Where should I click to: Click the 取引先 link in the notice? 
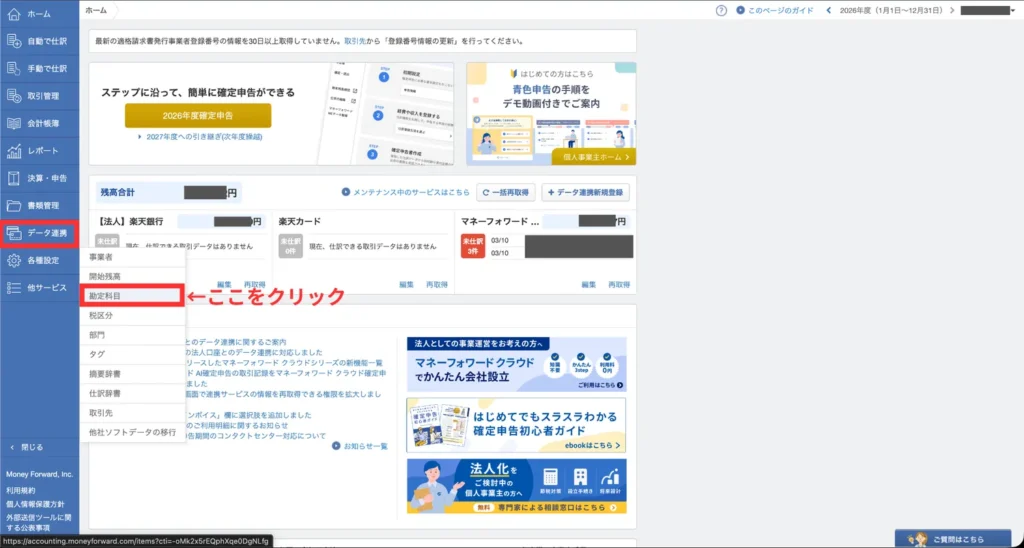355,40
